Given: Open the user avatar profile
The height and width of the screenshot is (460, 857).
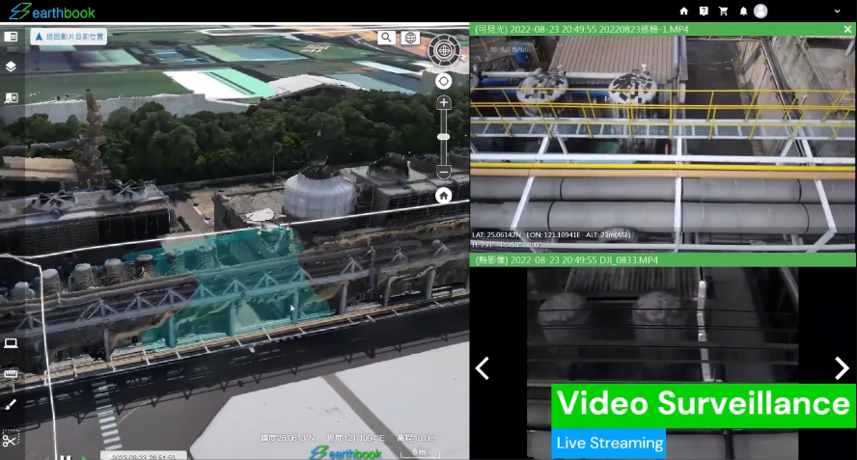Looking at the screenshot, I should [x=760, y=11].
